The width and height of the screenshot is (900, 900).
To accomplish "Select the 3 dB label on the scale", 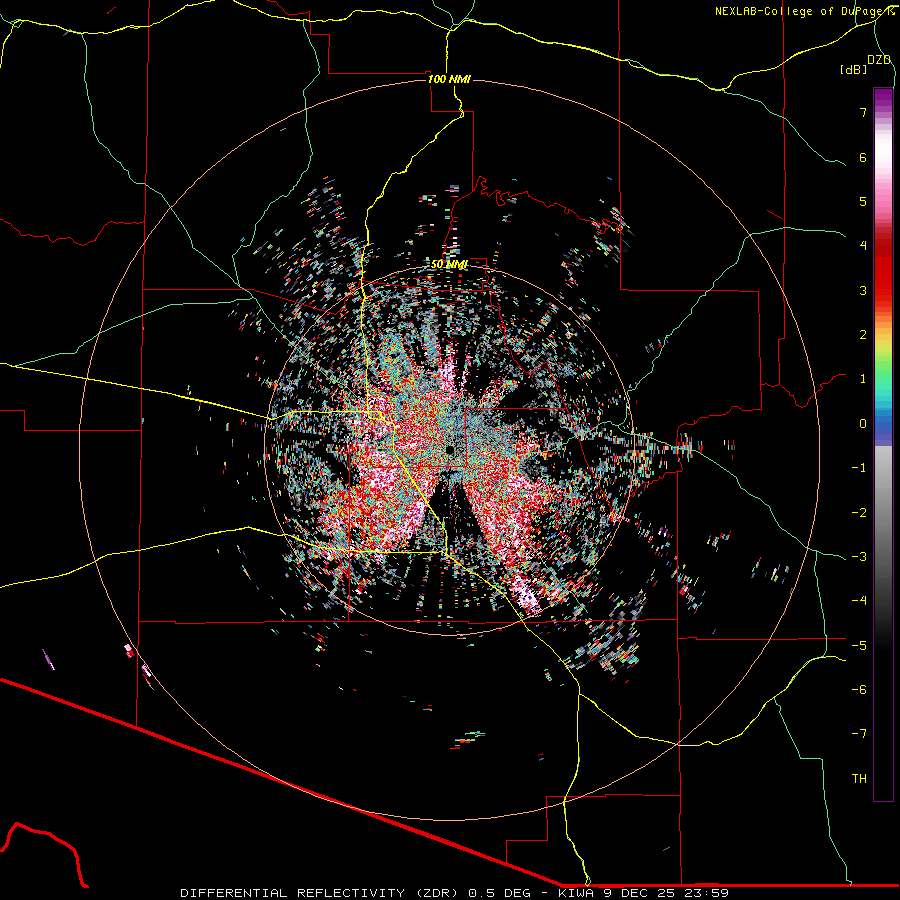I will [863, 290].
